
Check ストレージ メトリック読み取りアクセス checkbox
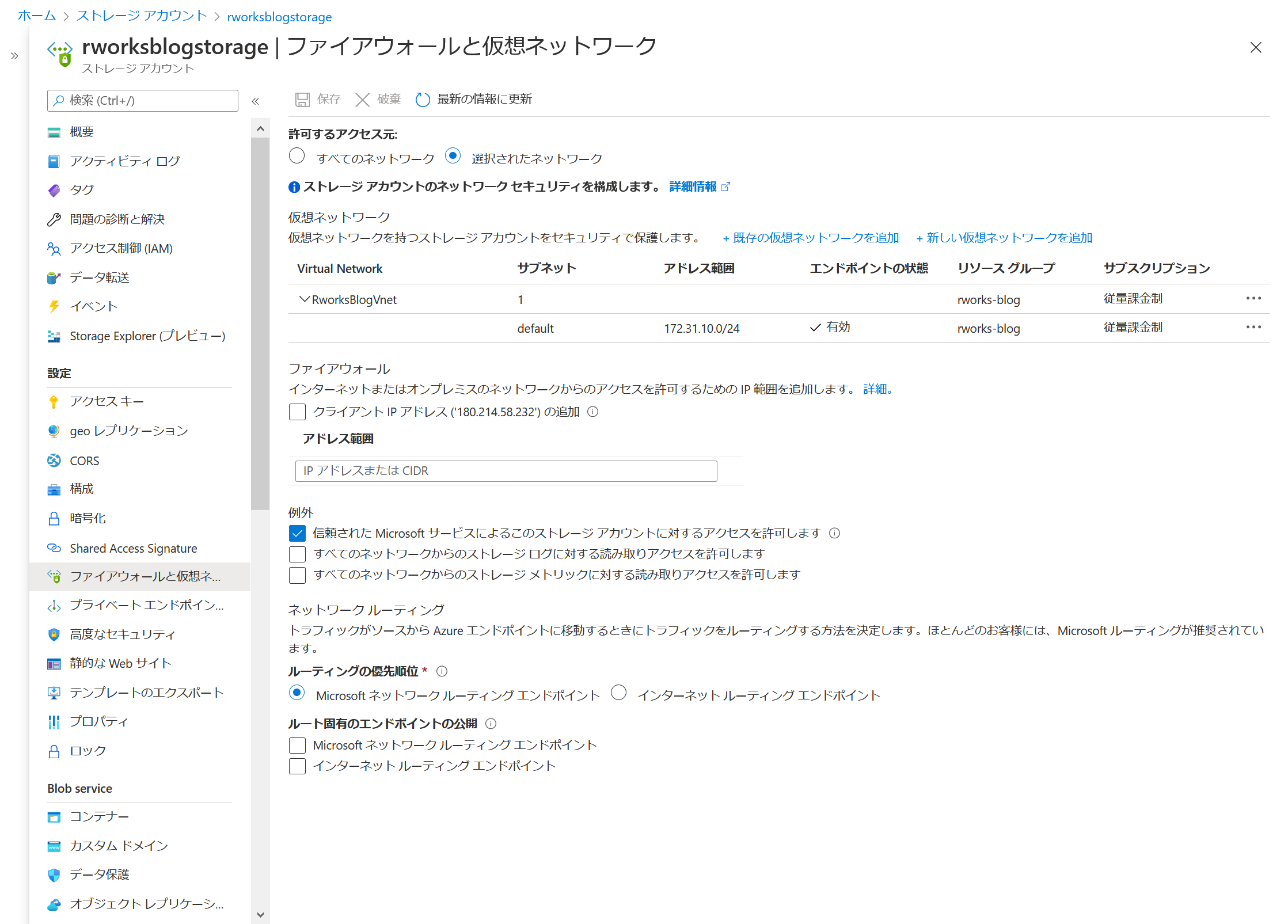click(297, 575)
